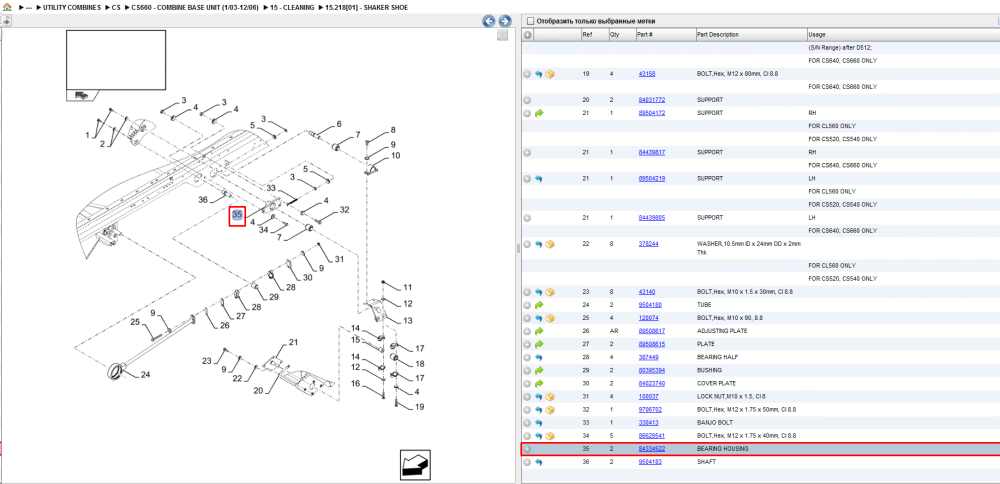Click the Part Description column header
Screen dimensions: 1000x484
coord(751,34)
